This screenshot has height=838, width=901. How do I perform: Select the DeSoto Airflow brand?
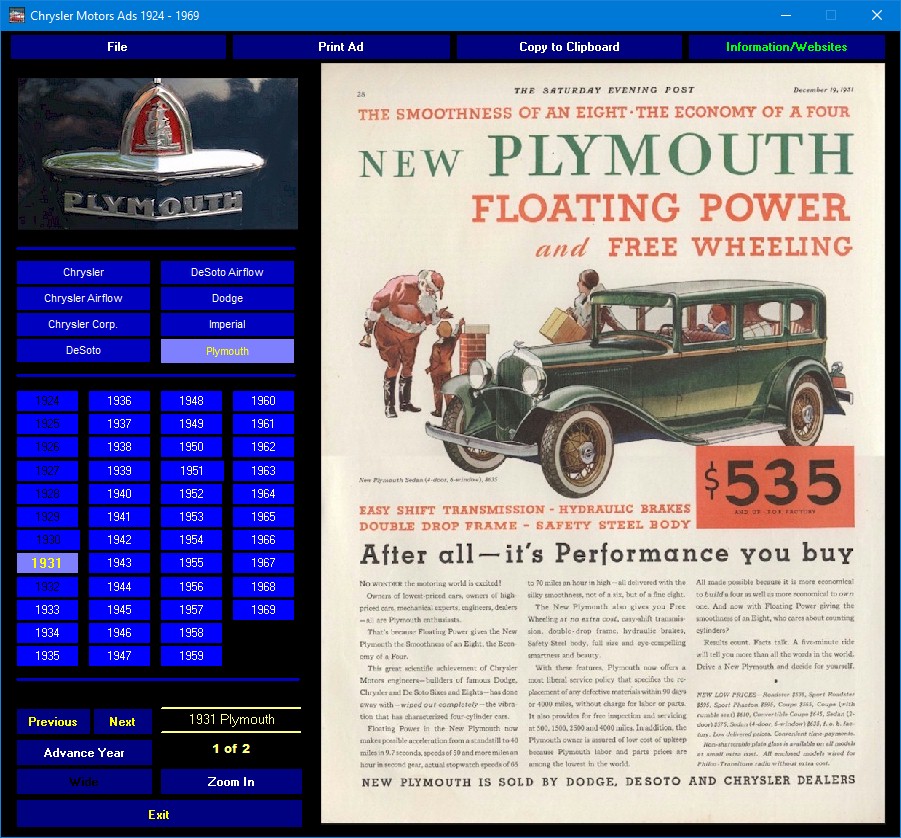tap(227, 272)
